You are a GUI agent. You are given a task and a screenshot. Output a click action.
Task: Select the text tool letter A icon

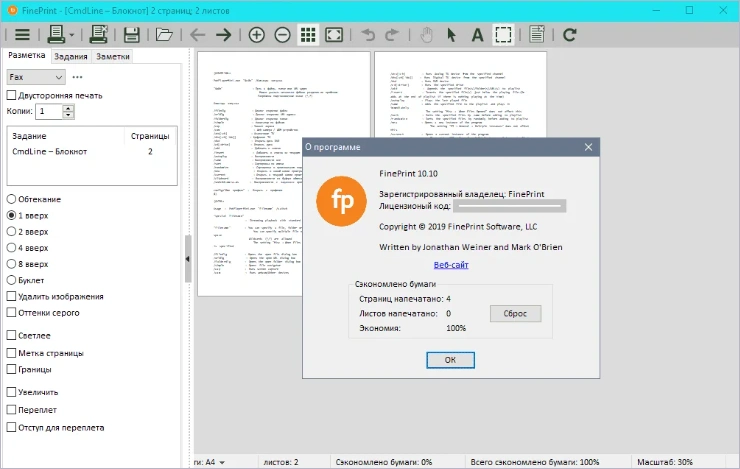click(x=477, y=35)
